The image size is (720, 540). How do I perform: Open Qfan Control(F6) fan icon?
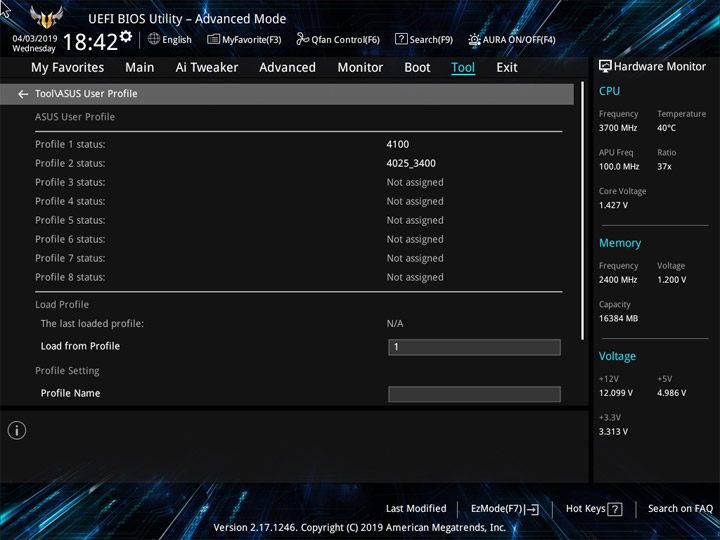[x=302, y=39]
